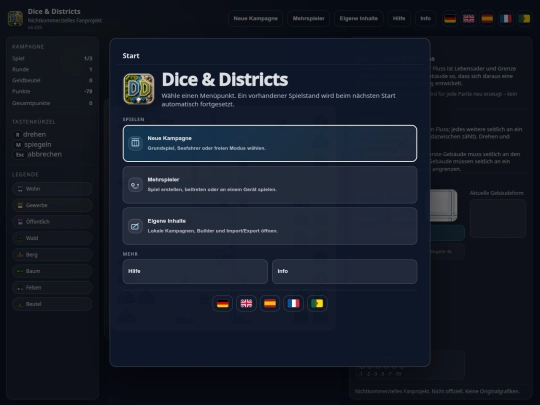Select Mehrspieler in the top navigation bar
The image size is (540, 405).
[309, 19]
